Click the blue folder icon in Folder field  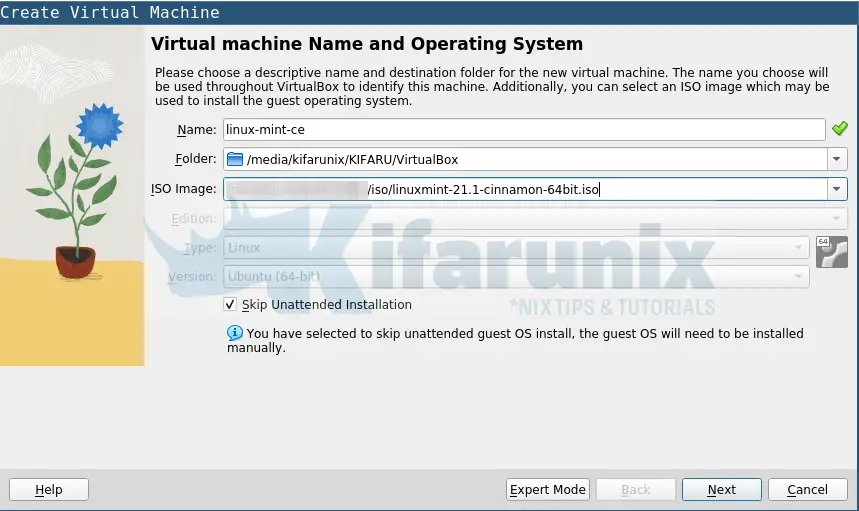(x=235, y=159)
